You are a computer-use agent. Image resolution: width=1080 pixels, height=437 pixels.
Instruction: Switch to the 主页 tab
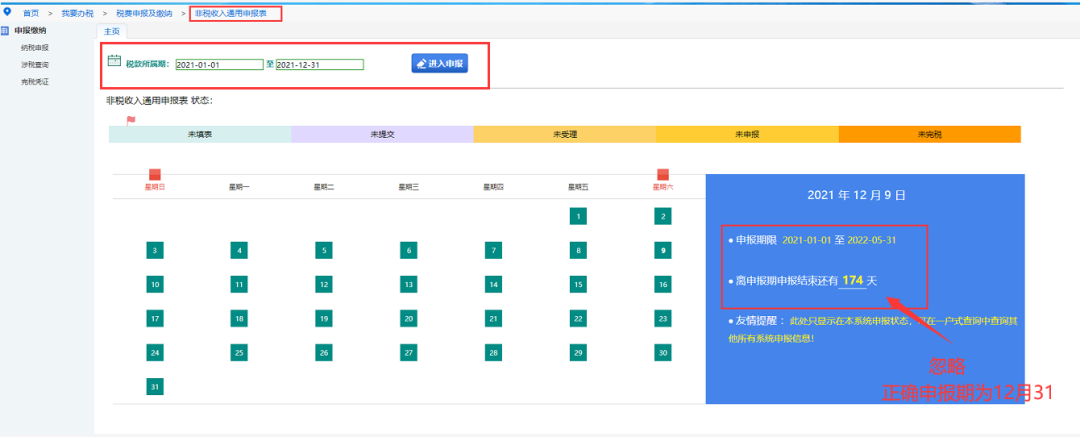(x=112, y=31)
